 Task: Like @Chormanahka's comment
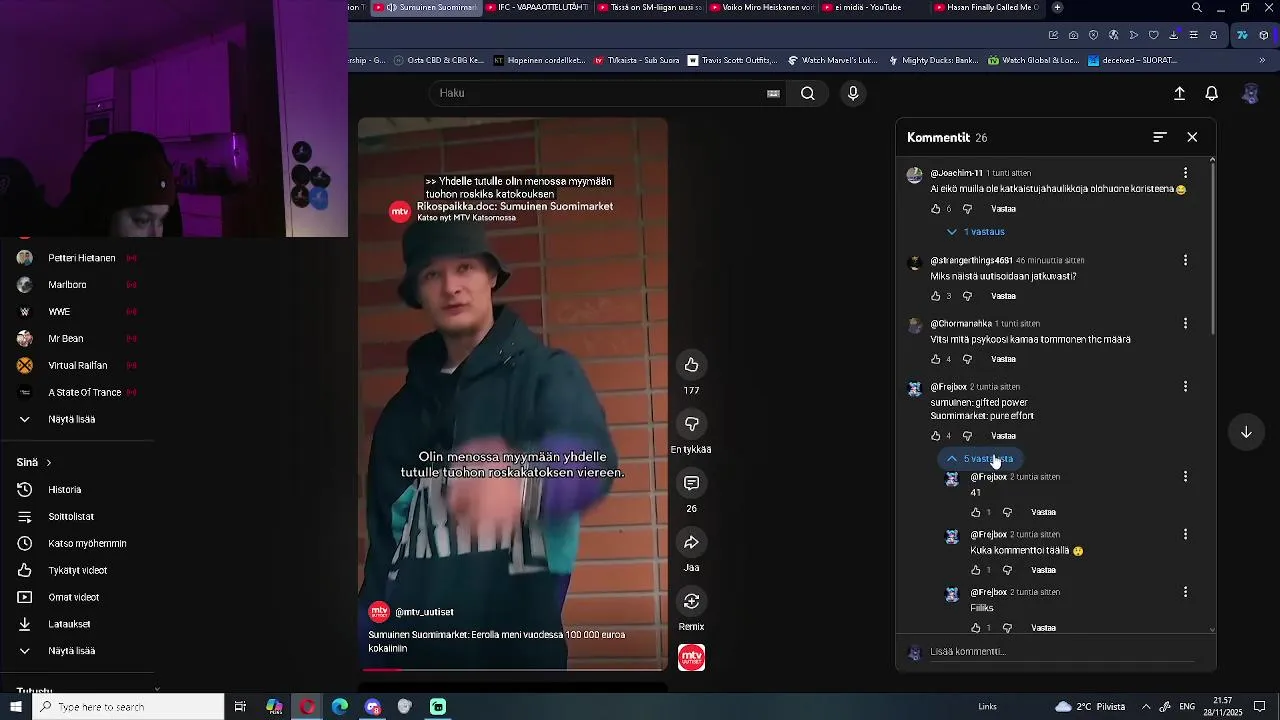point(936,359)
